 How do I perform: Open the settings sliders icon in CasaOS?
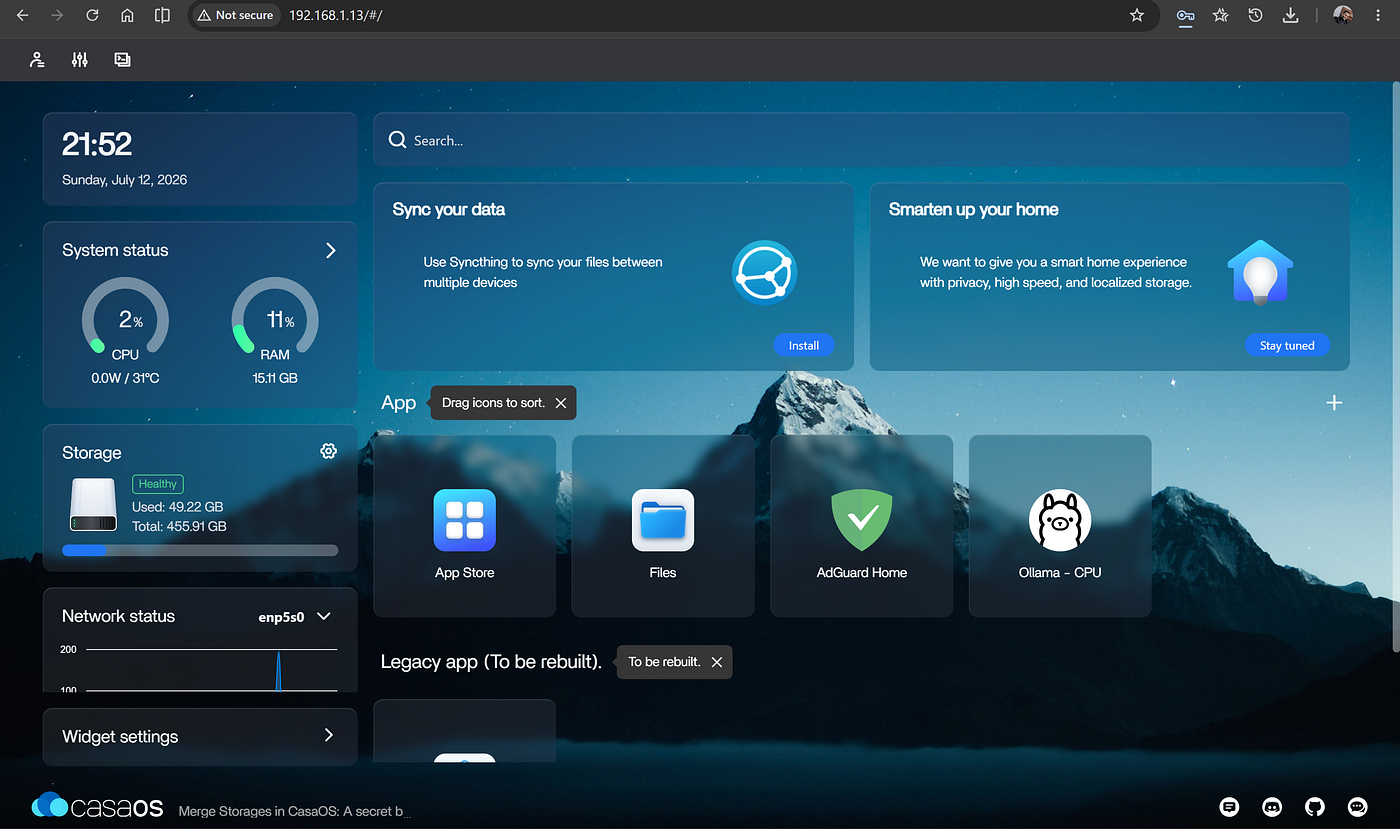point(80,60)
